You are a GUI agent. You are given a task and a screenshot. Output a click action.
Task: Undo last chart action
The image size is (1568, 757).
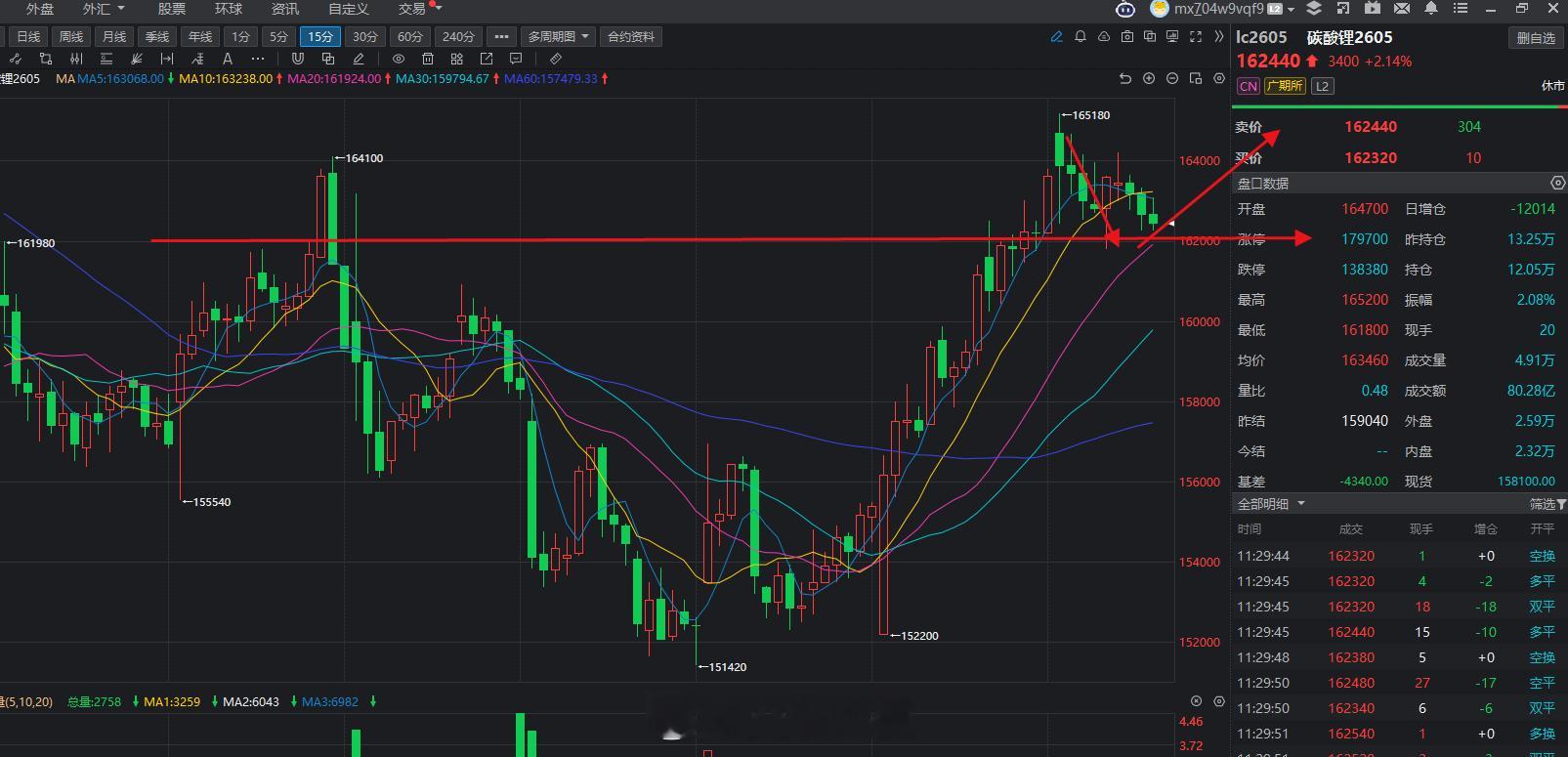(x=1125, y=78)
